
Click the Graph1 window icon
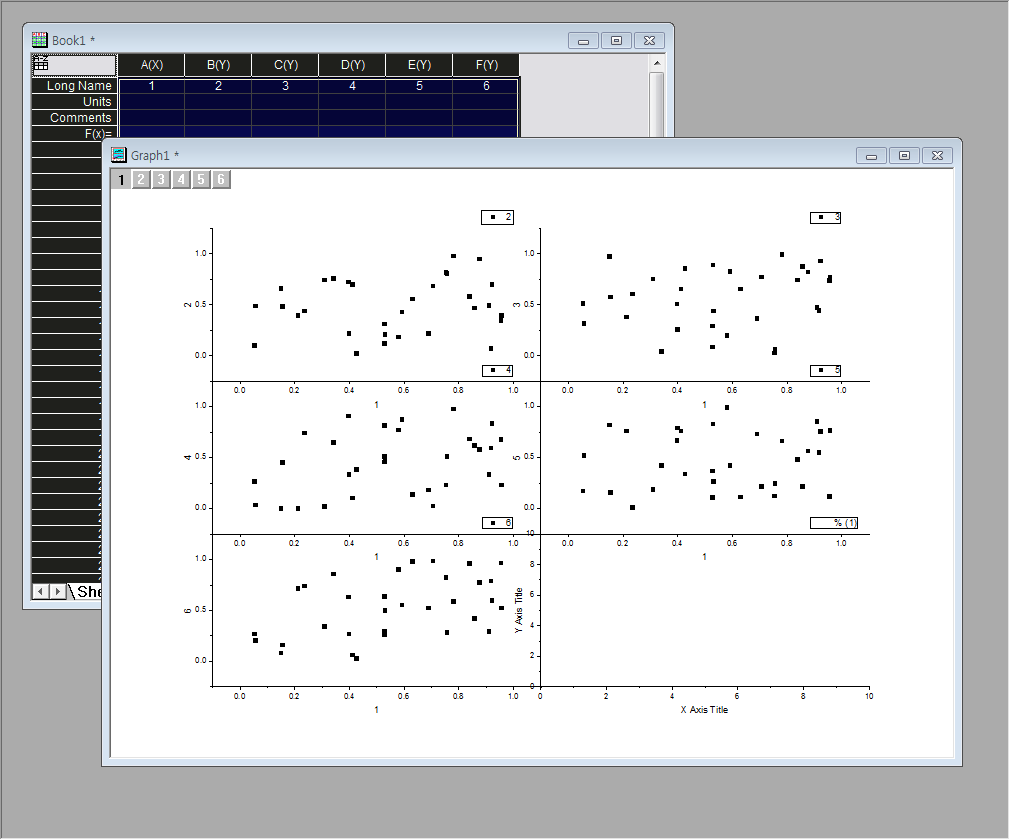click(x=119, y=155)
